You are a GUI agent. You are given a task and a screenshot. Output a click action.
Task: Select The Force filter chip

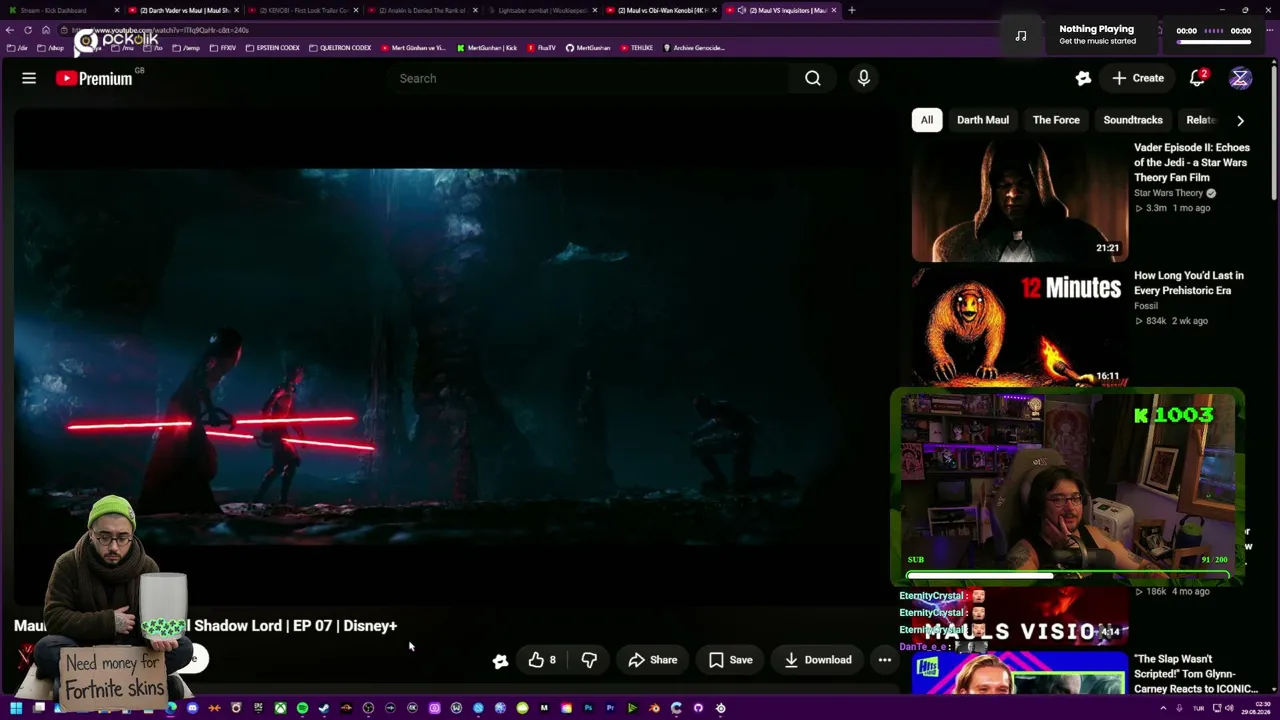point(1056,120)
